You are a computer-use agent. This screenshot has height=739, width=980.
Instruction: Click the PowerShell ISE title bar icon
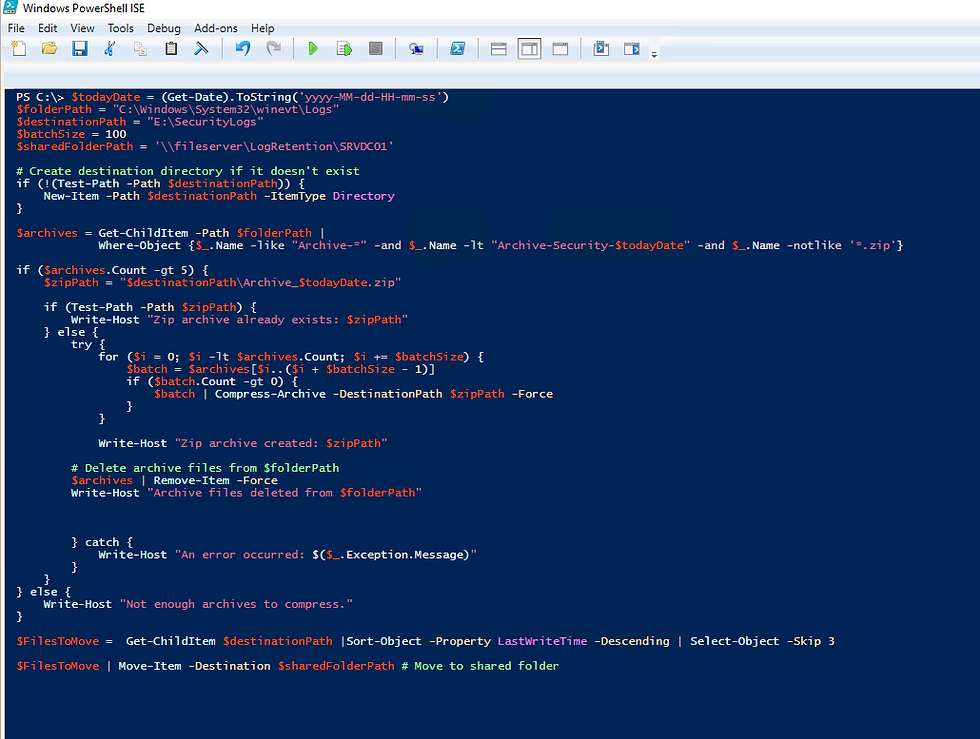coord(10,8)
